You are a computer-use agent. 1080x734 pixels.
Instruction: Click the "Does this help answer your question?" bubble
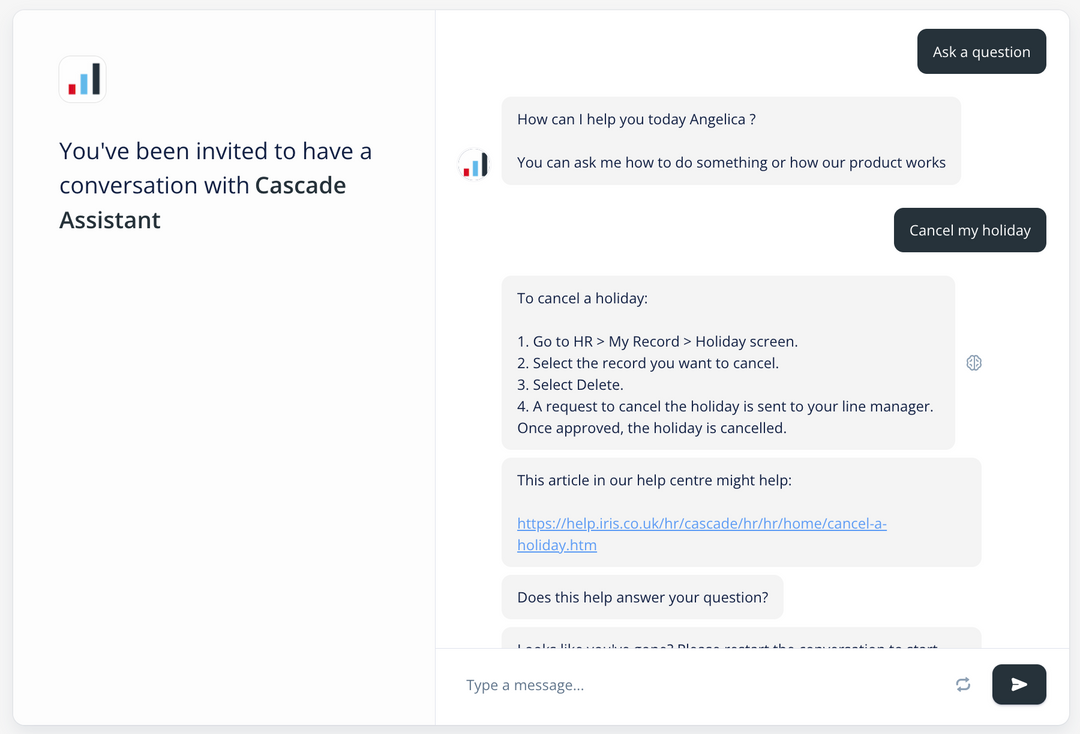point(642,597)
